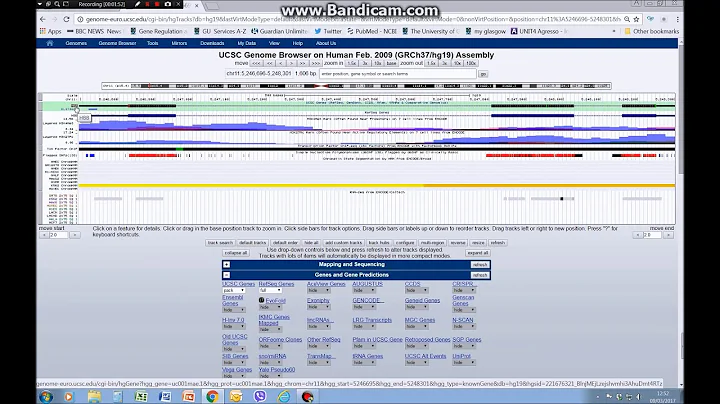This screenshot has width=720, height=404.
Task: Stop the Bandicam recording
Action: coord(157,4)
